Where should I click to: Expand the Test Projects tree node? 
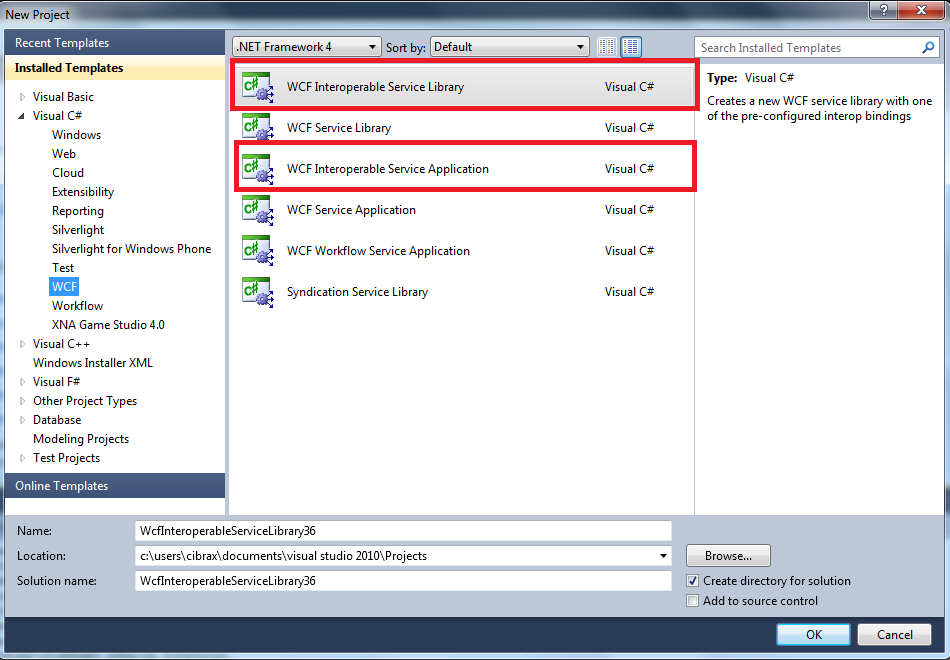[x=22, y=458]
